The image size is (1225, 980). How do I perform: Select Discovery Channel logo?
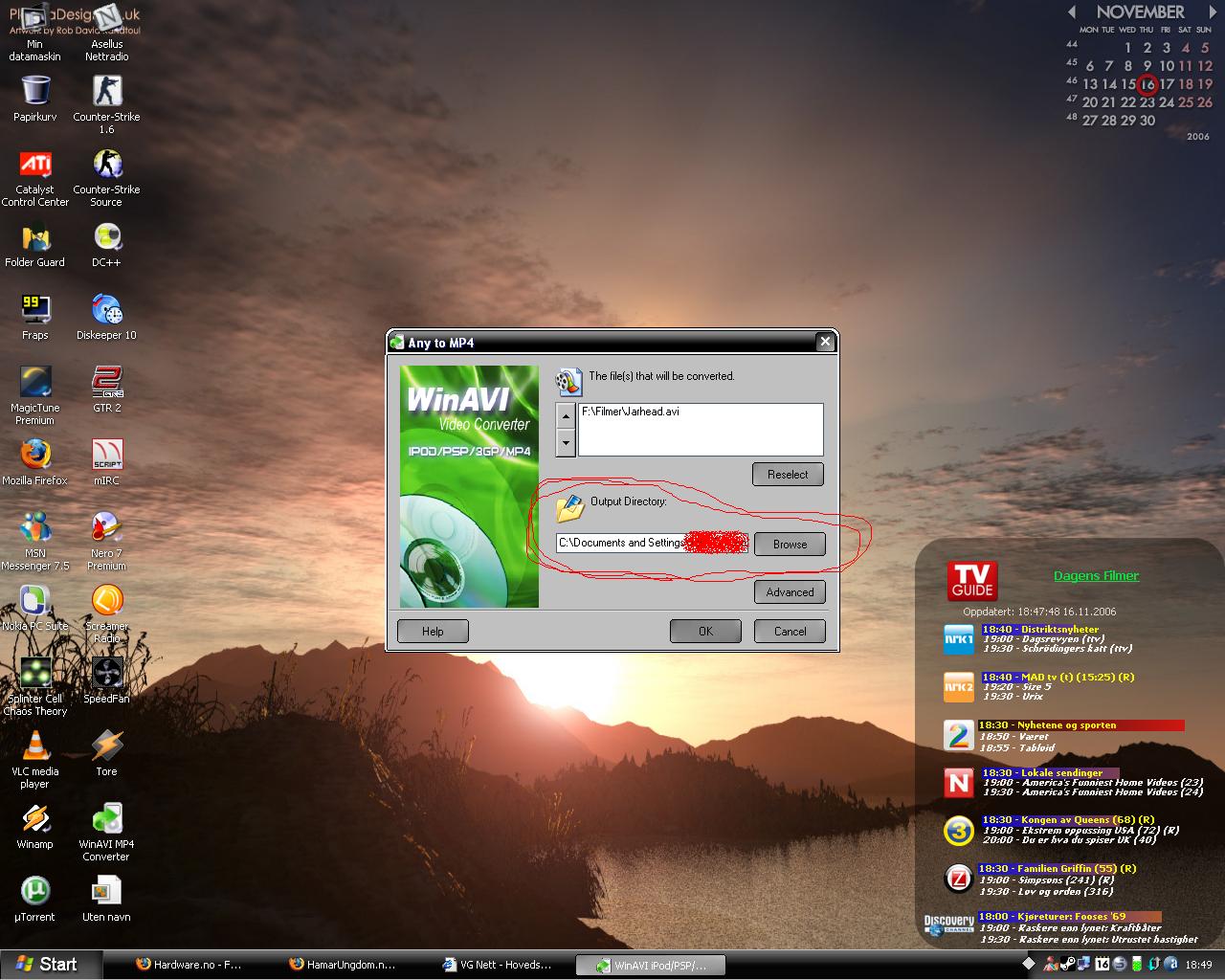pos(948,924)
